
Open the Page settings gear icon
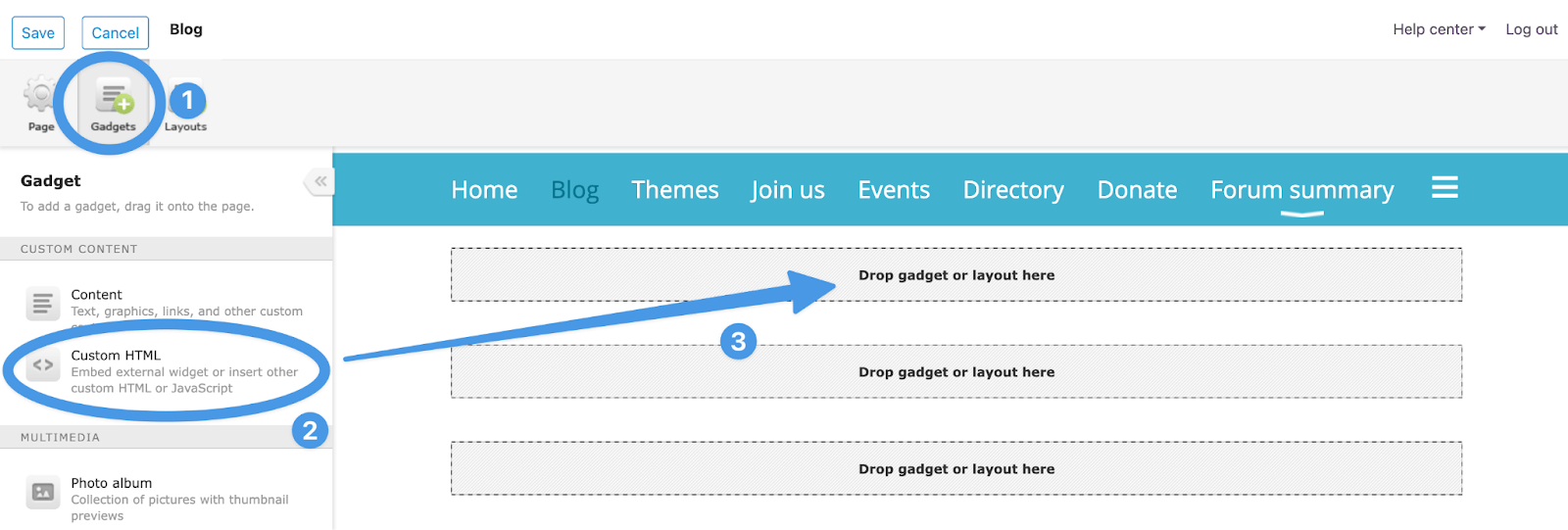pos(40,95)
